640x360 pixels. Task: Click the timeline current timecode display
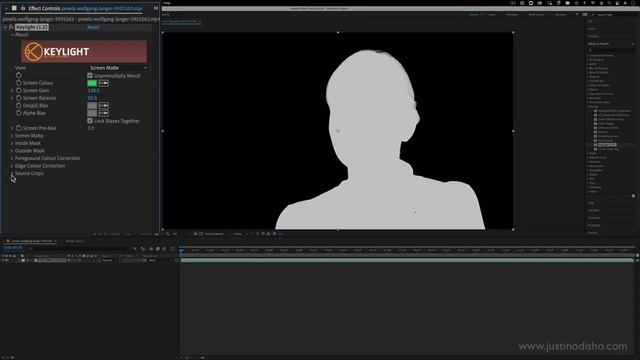click(x=13, y=247)
